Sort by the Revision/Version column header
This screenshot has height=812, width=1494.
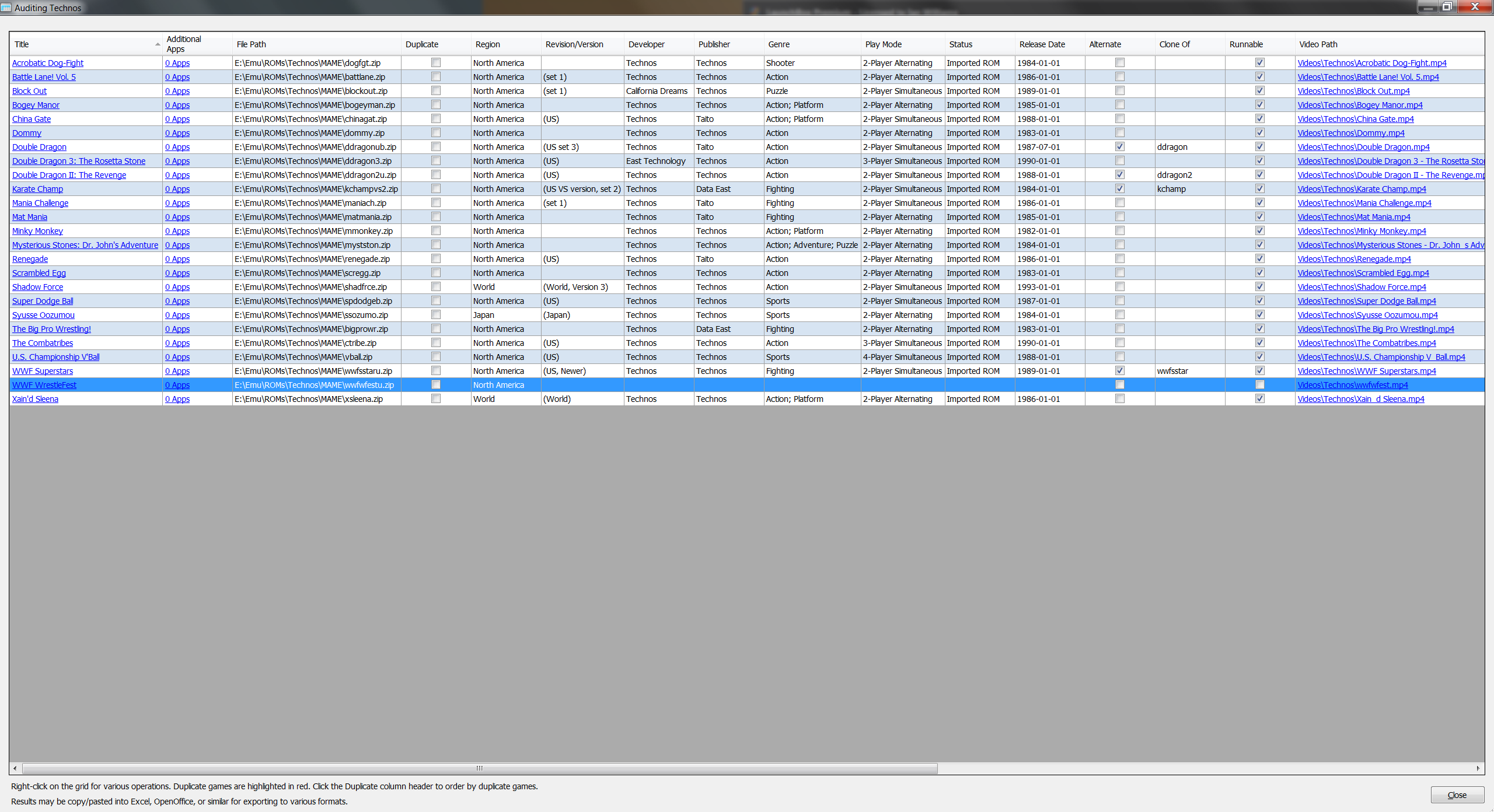pyautogui.click(x=582, y=44)
